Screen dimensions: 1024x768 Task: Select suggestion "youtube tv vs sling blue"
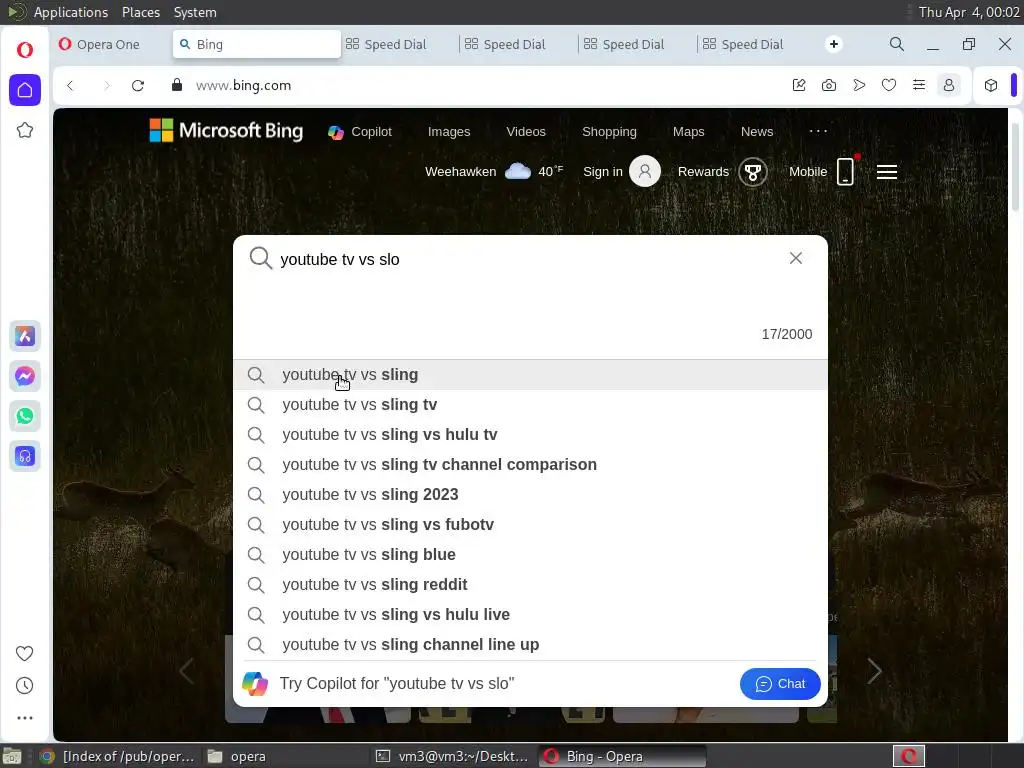(x=530, y=555)
